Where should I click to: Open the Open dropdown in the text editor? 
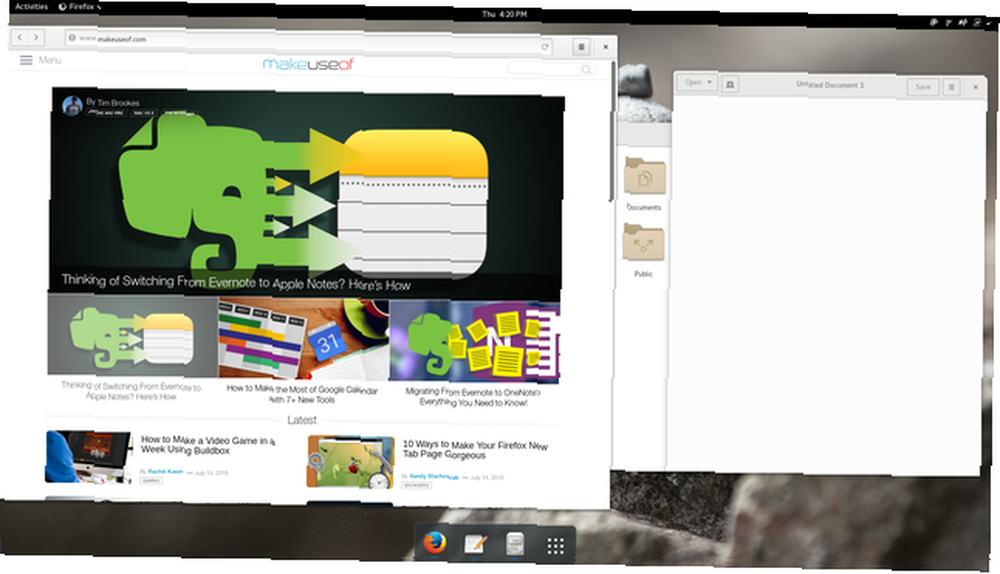pos(698,82)
